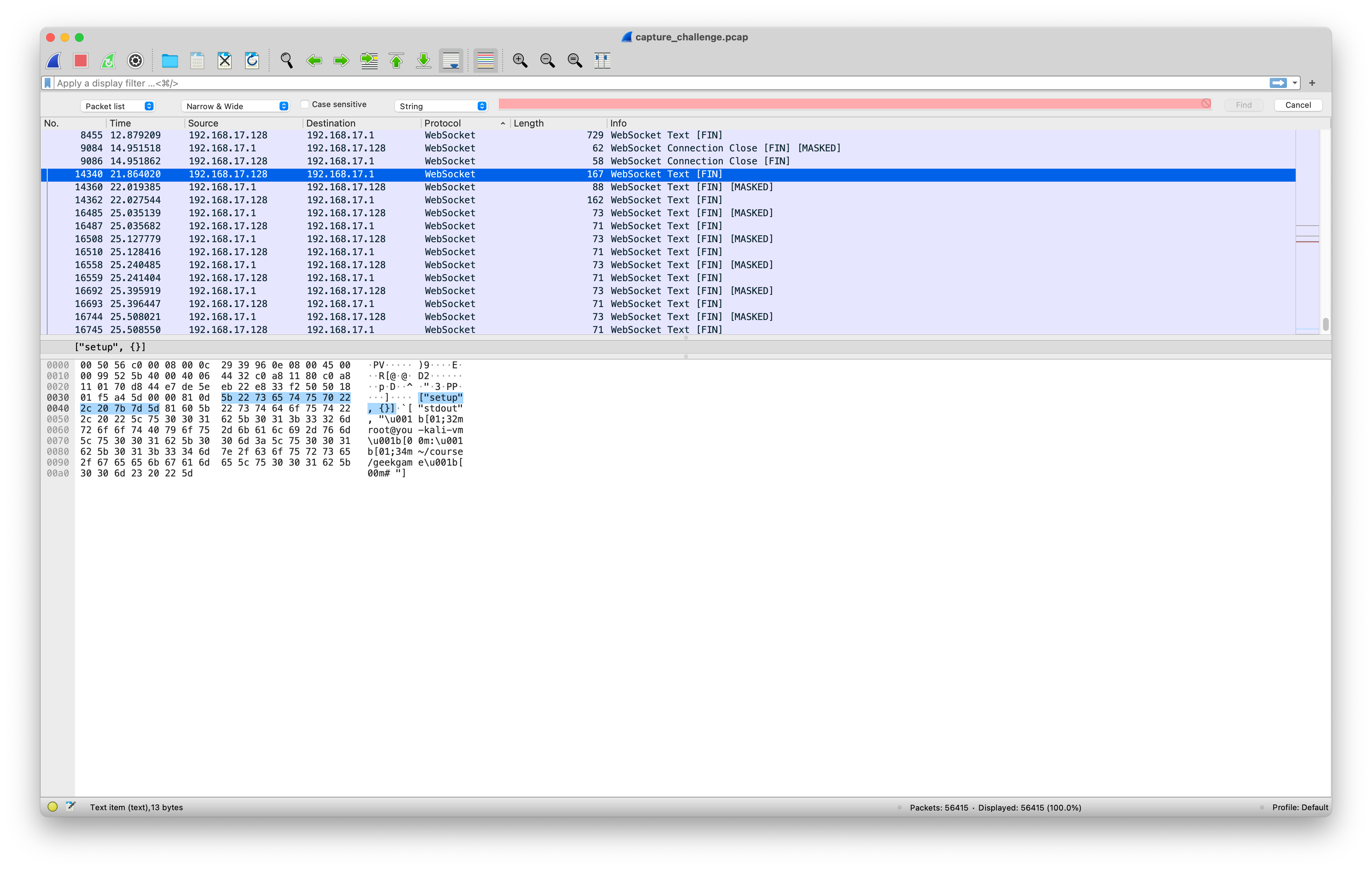Select packet 16745 at time 25.508550
The image size is (1372, 870).
click(668, 329)
